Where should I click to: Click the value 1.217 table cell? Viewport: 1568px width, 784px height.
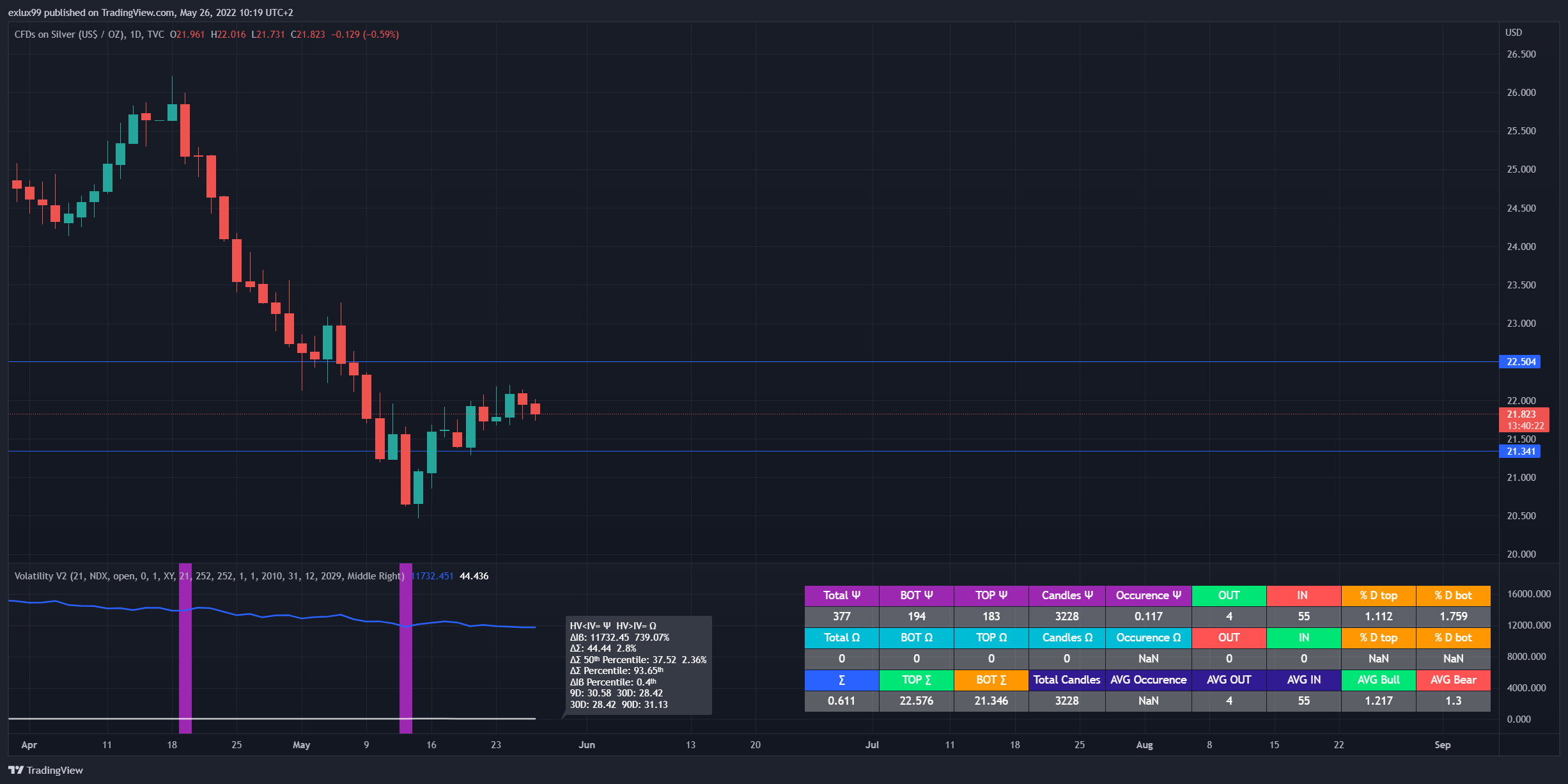pos(1378,701)
